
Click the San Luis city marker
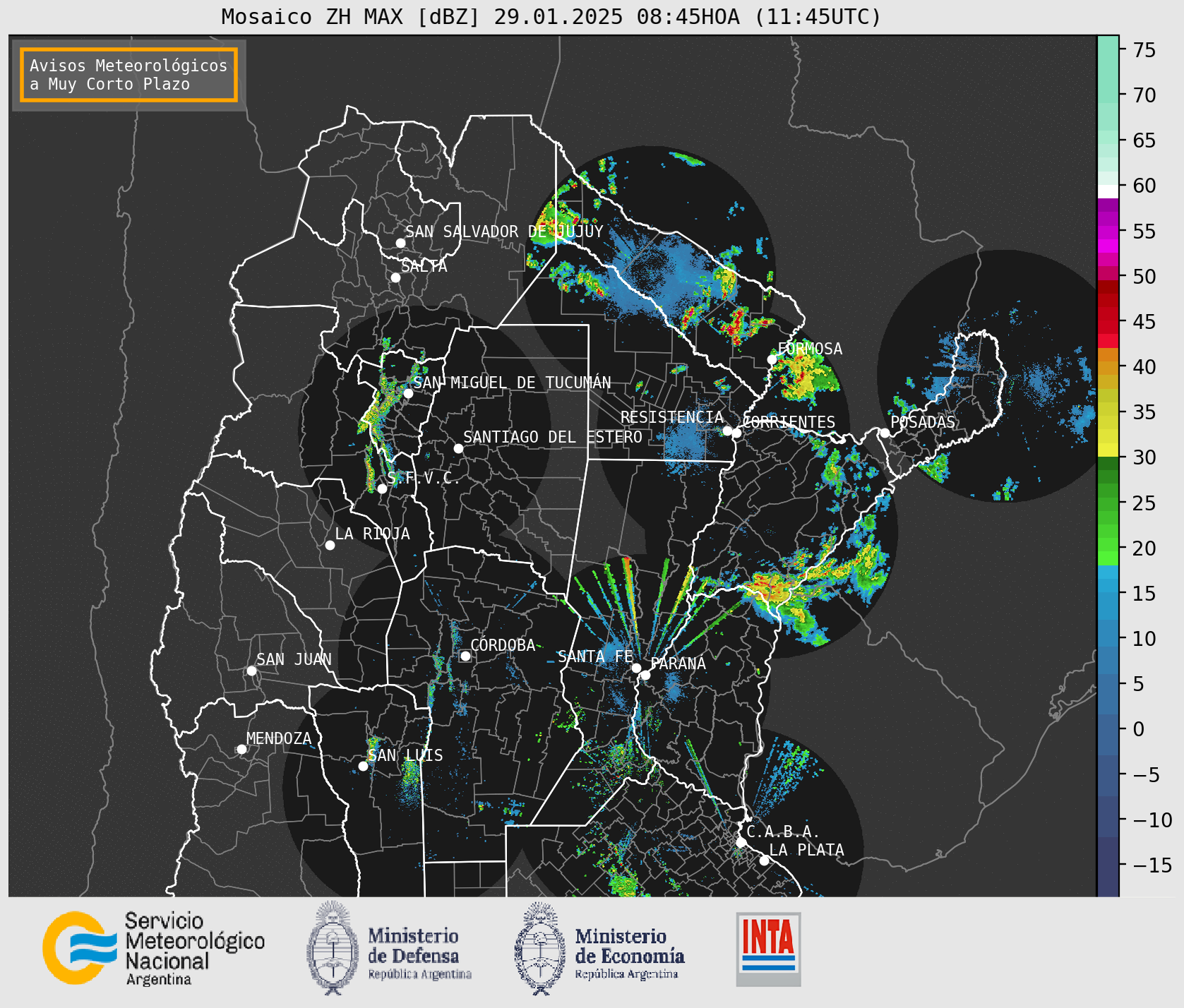[x=363, y=766]
